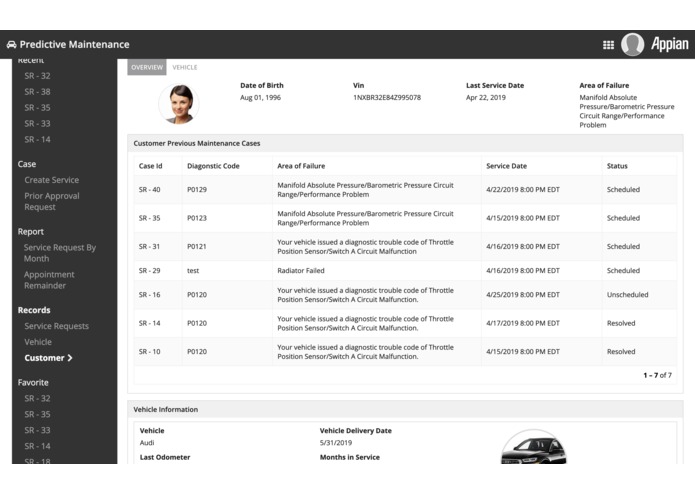Select Create Service in Case menu
695x494 pixels.
[x=51, y=180]
